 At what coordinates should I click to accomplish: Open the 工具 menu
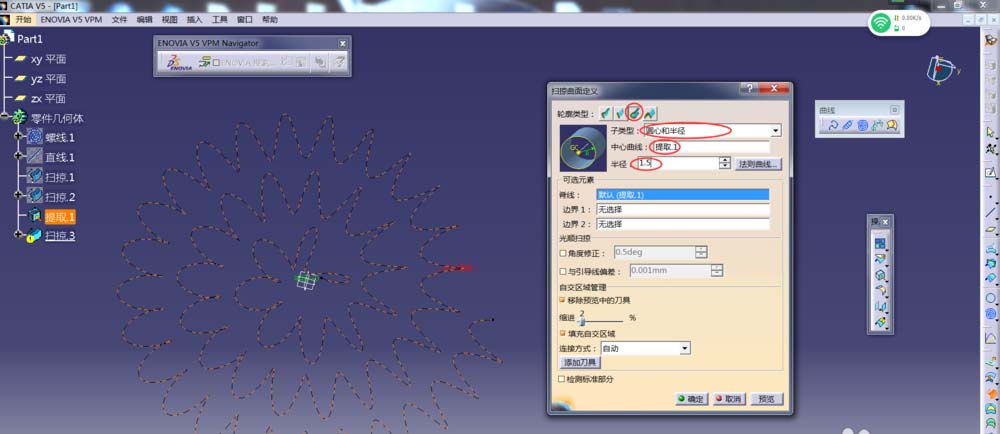point(219,20)
